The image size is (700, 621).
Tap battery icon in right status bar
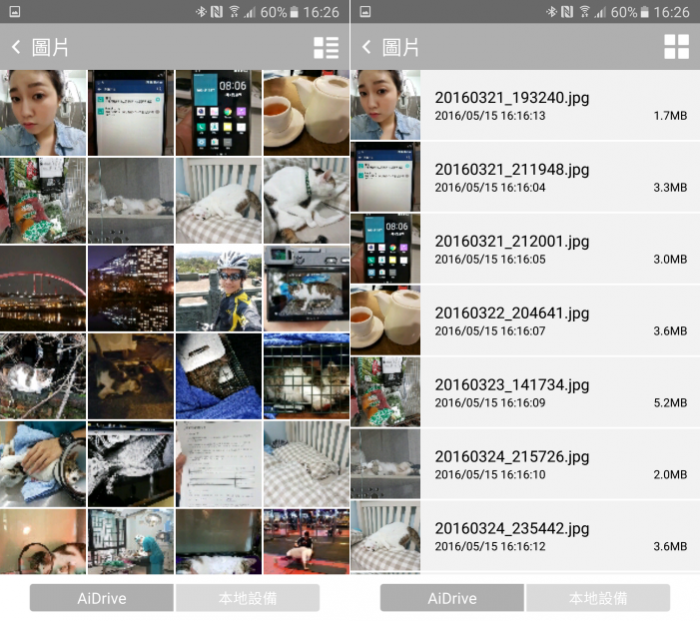(644, 12)
